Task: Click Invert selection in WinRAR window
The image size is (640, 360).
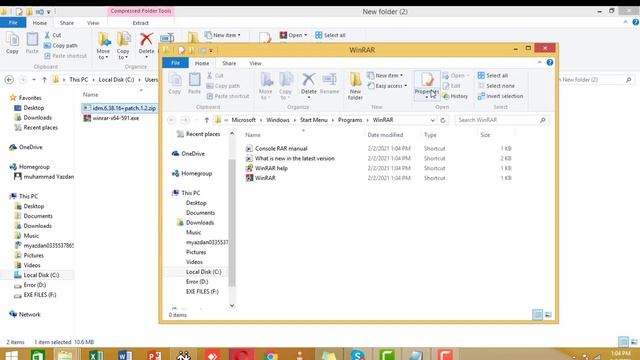Action: [x=500, y=96]
